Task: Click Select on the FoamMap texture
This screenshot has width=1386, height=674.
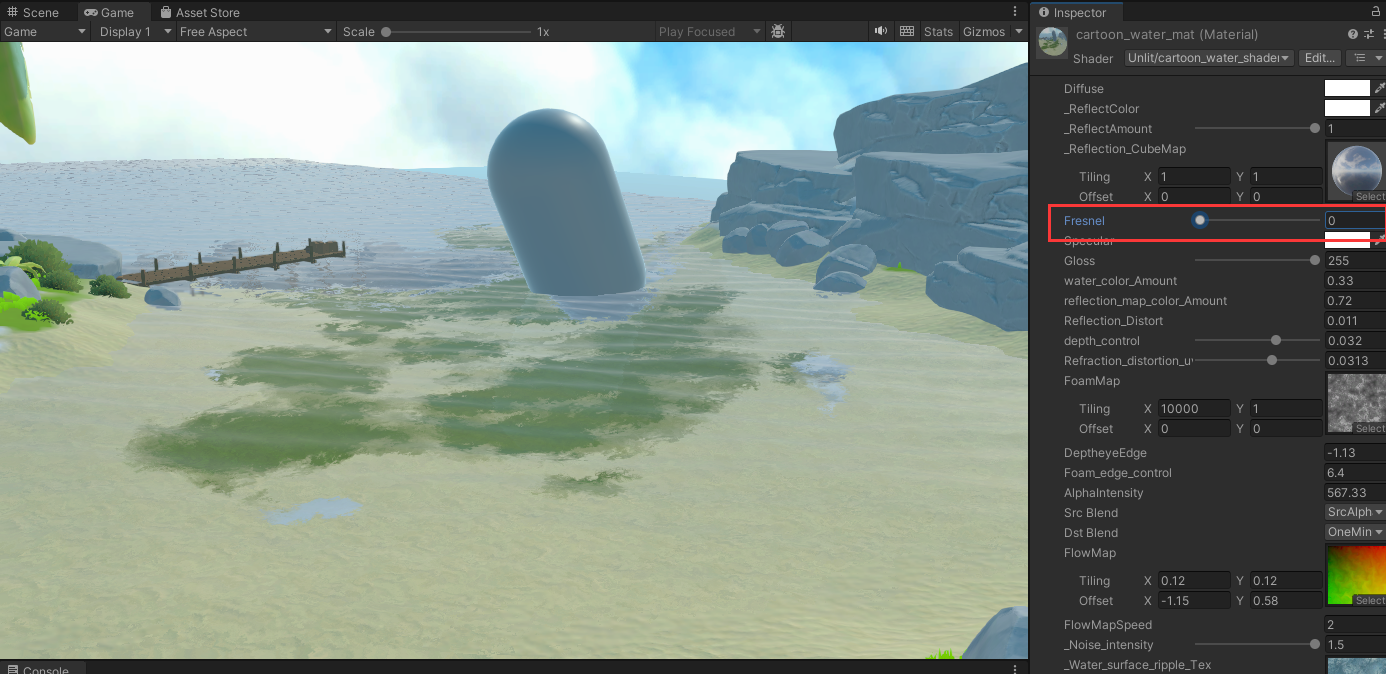Action: click(1369, 429)
